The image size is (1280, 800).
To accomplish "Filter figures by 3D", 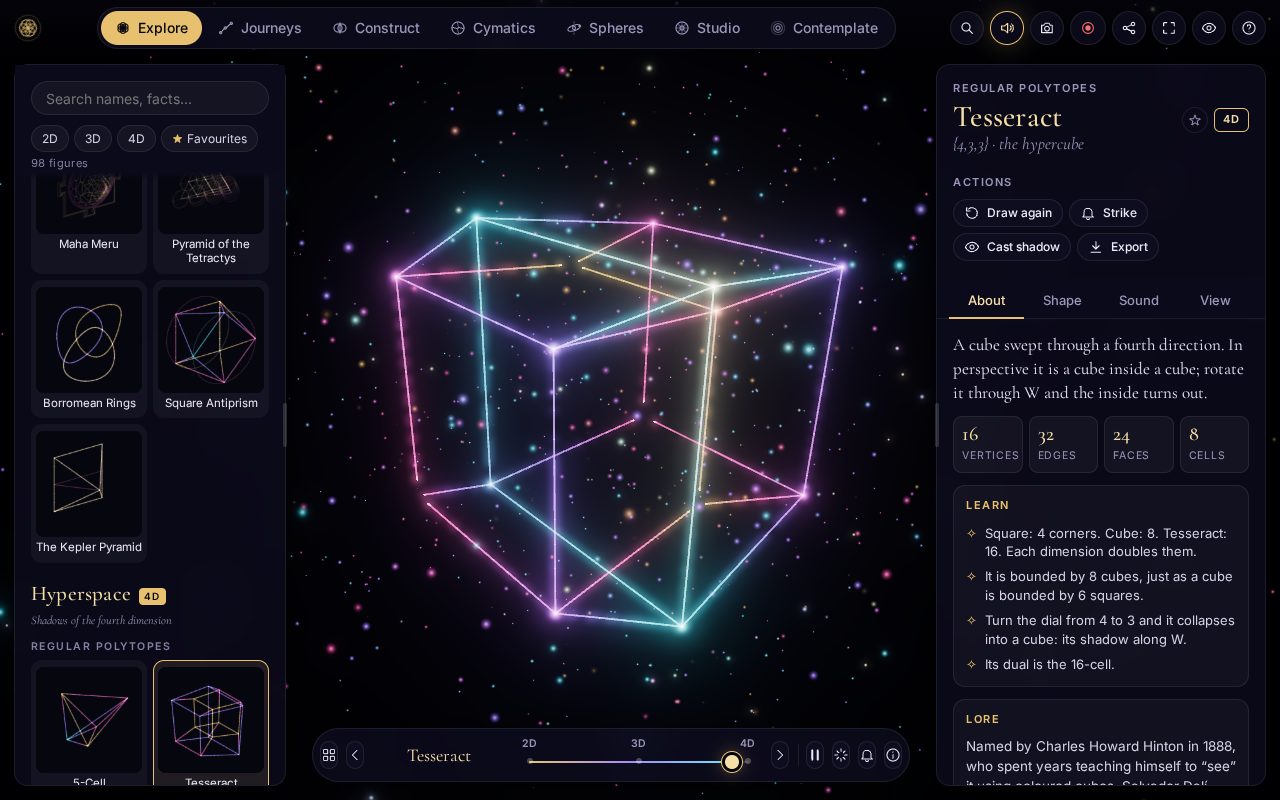I will [93, 139].
